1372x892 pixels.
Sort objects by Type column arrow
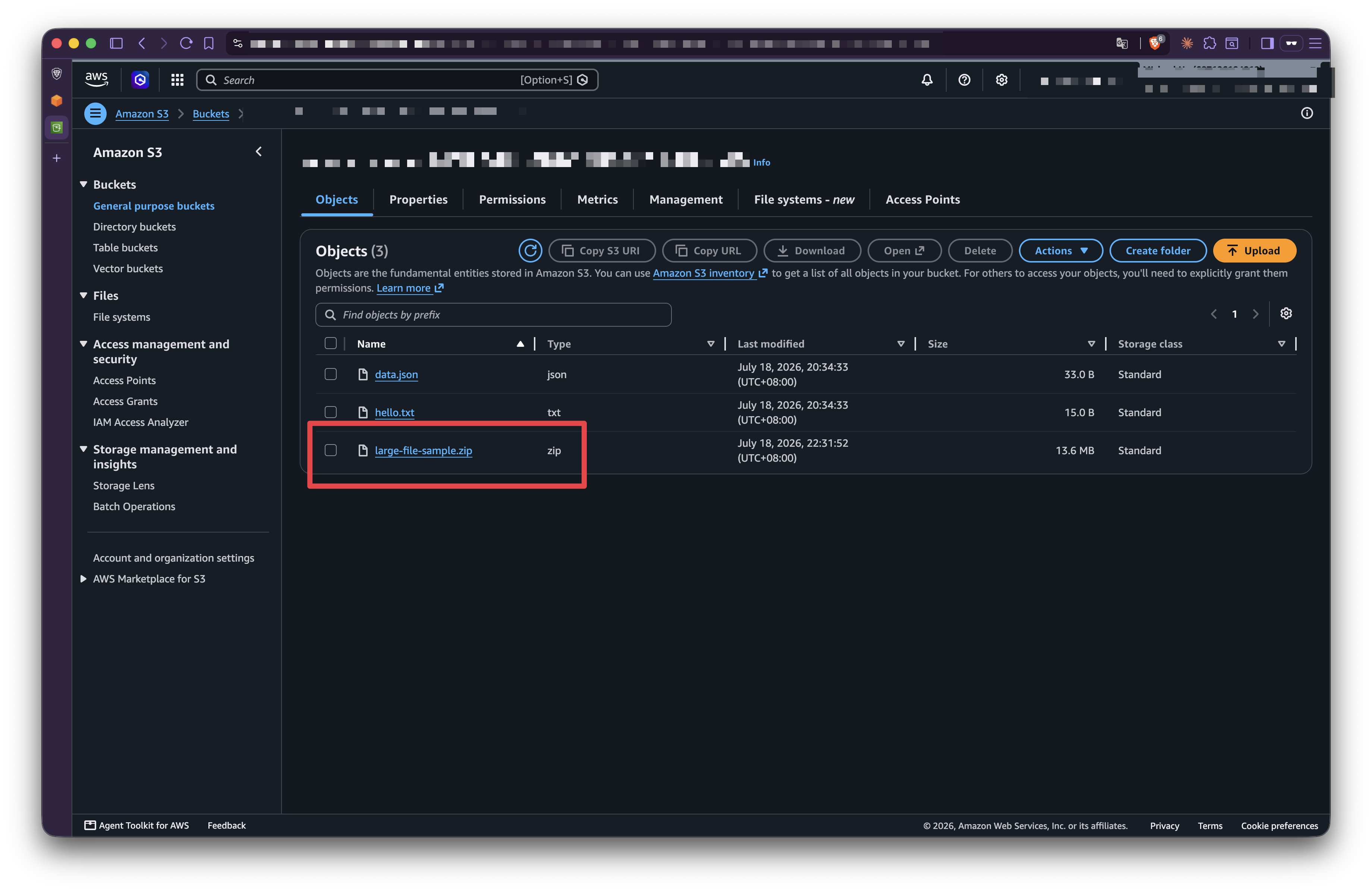coord(710,344)
